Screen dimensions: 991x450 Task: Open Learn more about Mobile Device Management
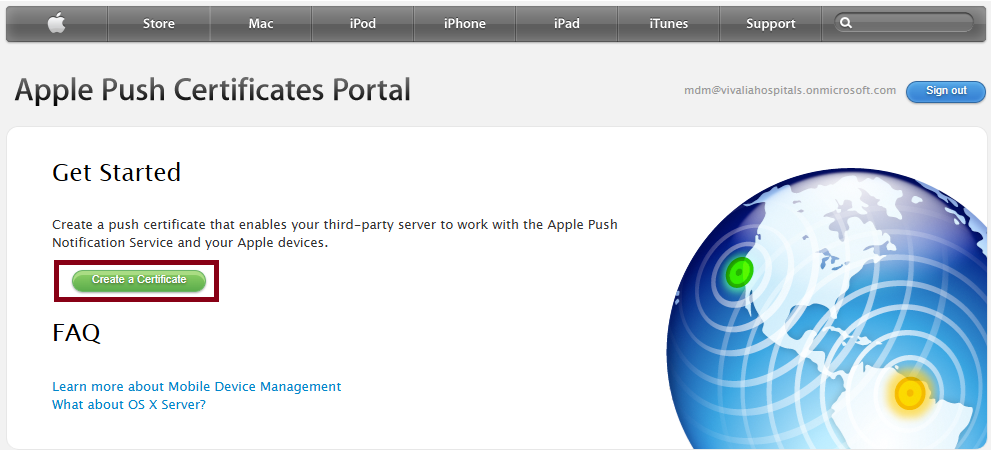[197, 386]
